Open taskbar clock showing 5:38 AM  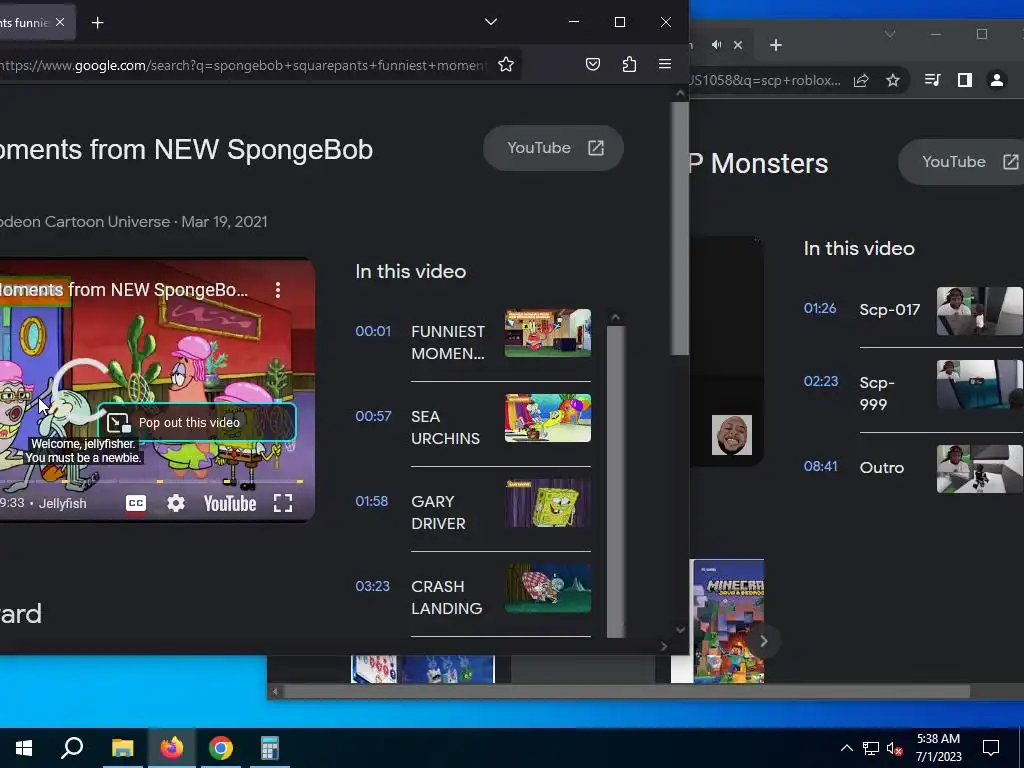point(938,748)
